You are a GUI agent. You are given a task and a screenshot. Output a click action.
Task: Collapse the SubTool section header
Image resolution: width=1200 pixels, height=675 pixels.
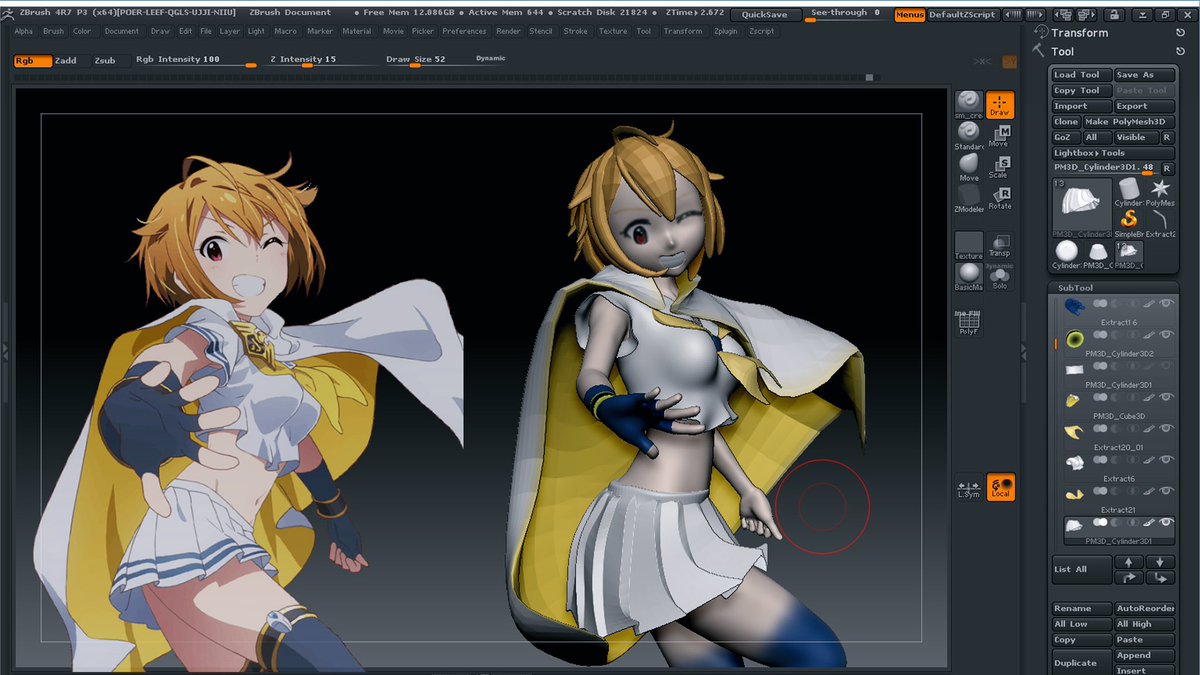(x=1113, y=288)
